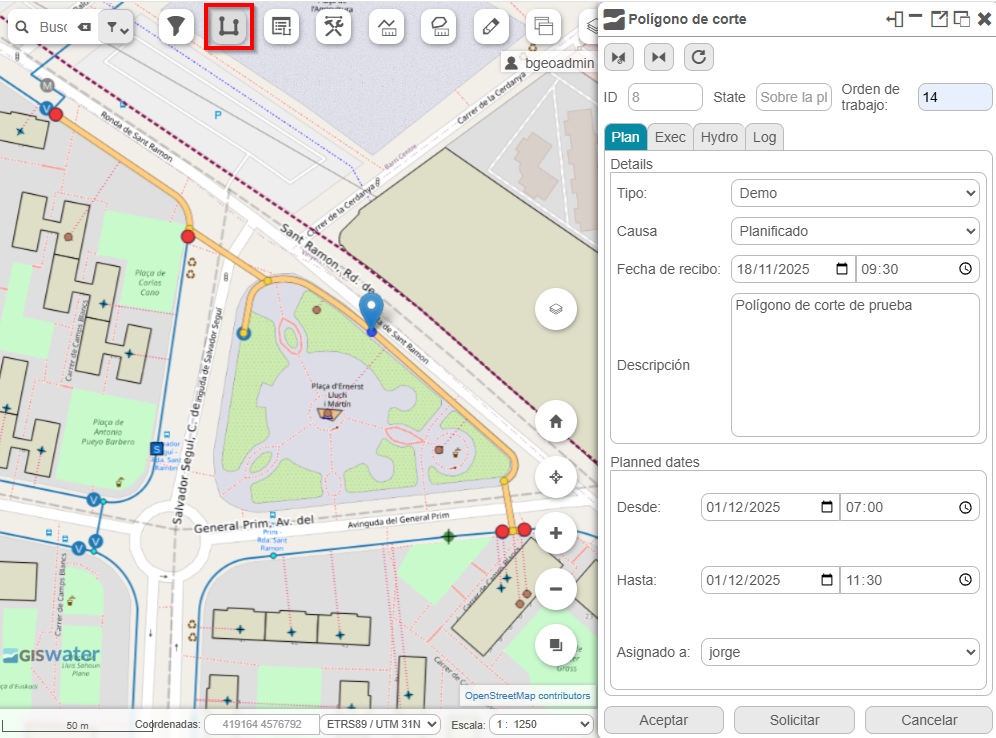Click the Solicitar button
The width and height of the screenshot is (996, 738).
click(x=794, y=720)
